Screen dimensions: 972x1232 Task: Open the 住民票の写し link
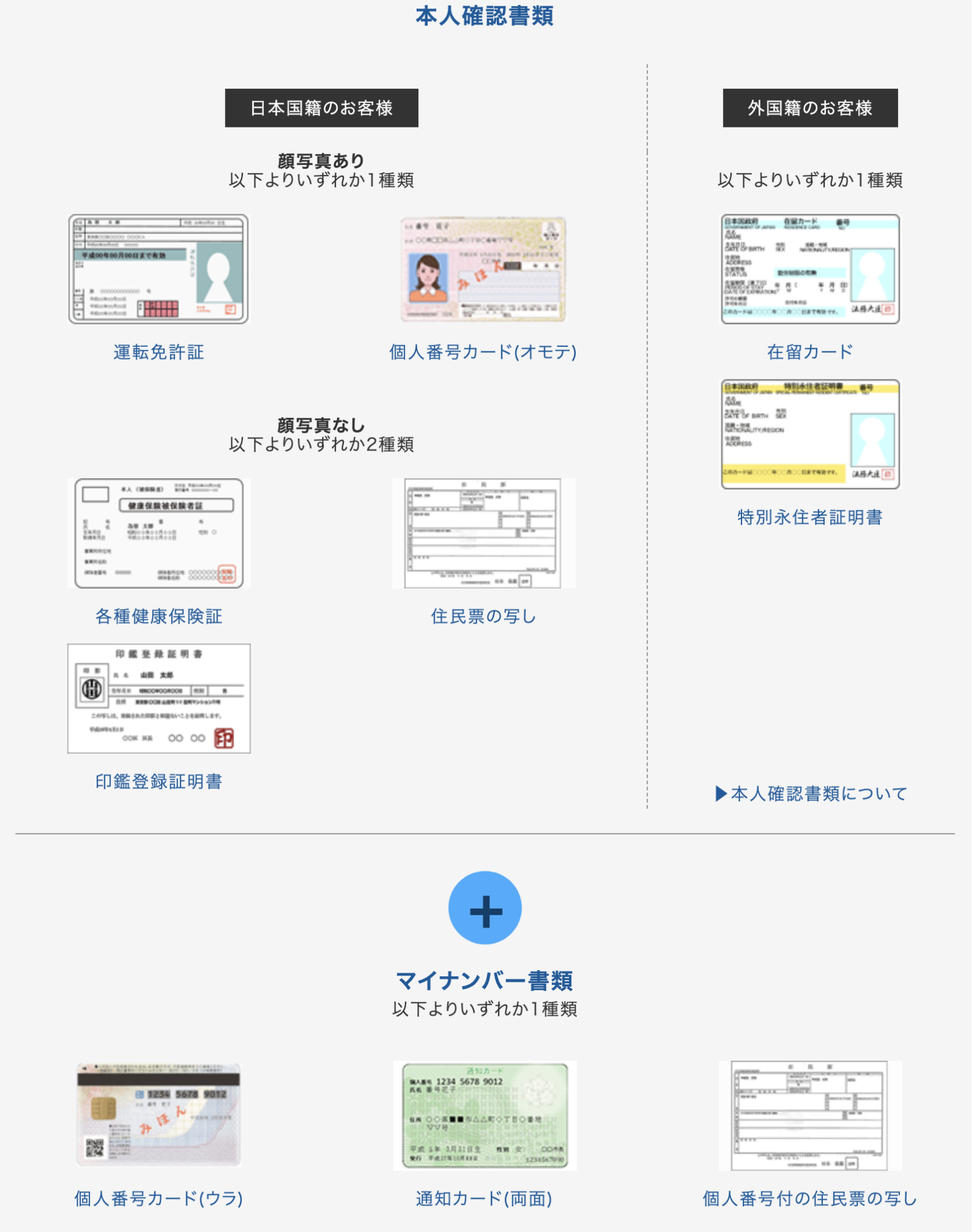pyautogui.click(x=483, y=616)
